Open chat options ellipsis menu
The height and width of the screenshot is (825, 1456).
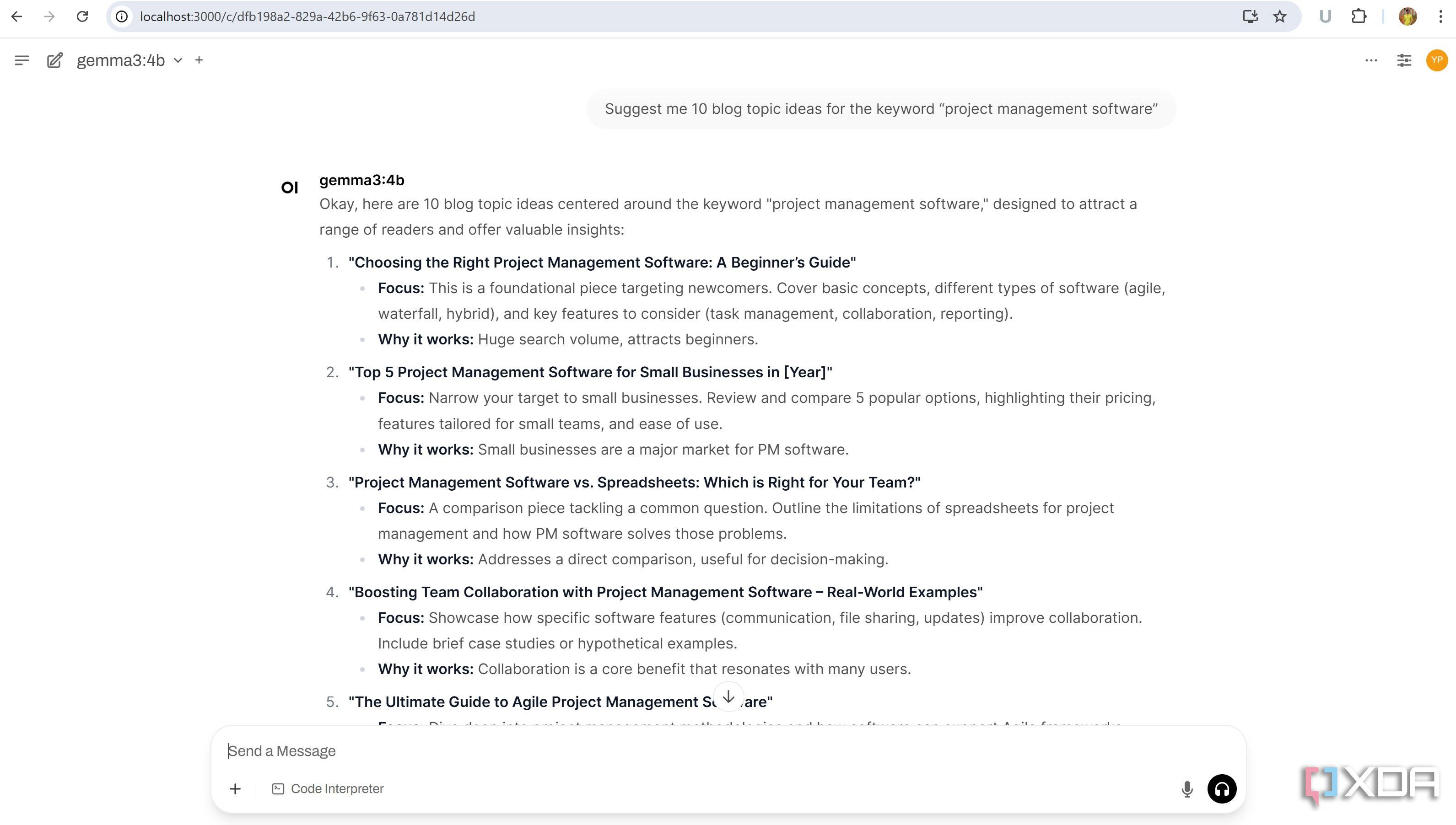(x=1371, y=60)
